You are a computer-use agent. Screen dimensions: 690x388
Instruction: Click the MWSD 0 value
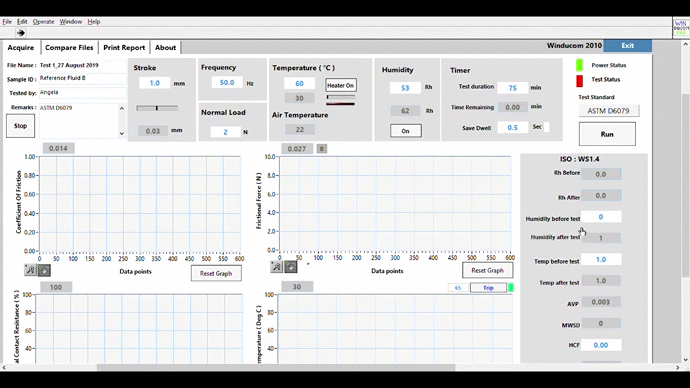point(601,323)
